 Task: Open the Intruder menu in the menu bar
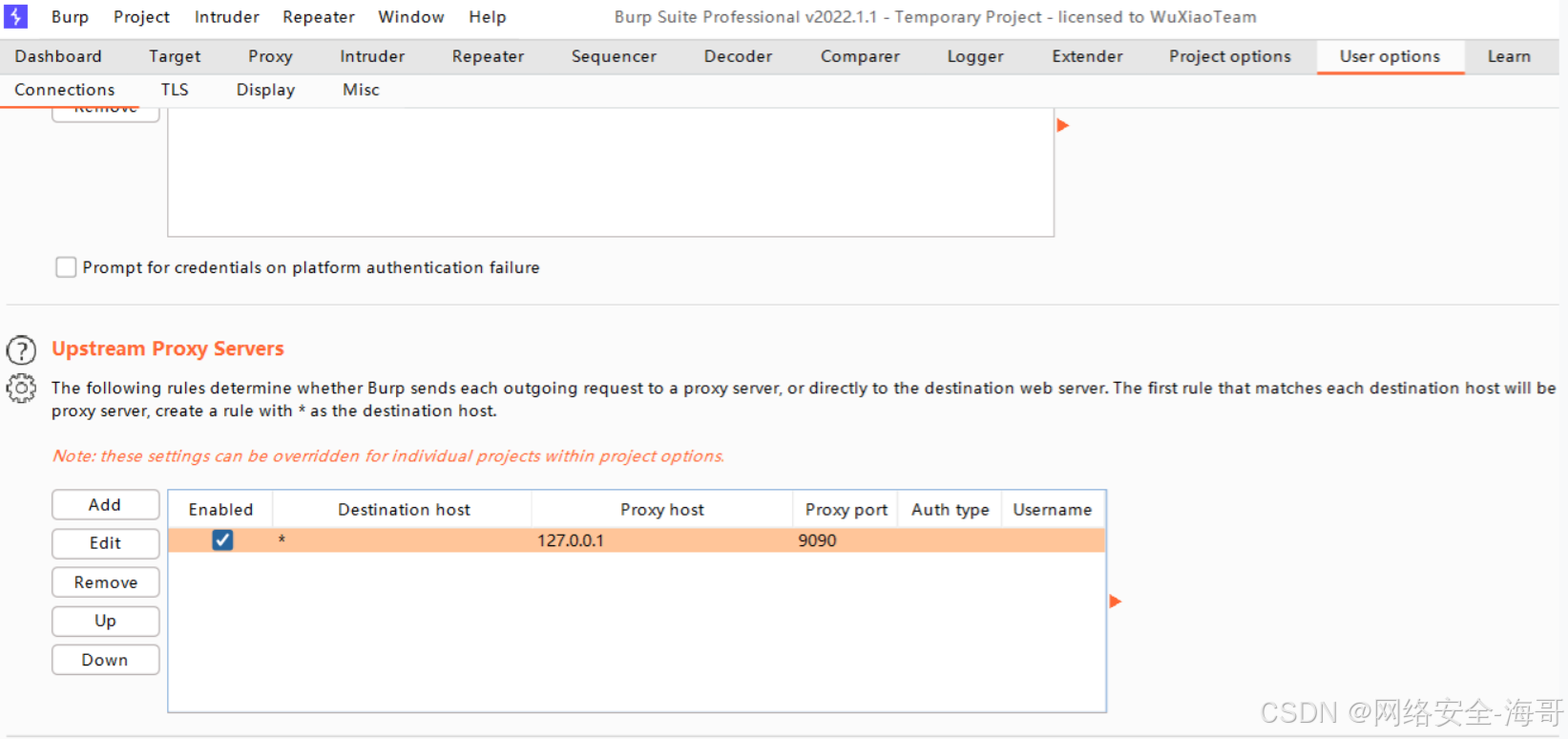coord(226,17)
